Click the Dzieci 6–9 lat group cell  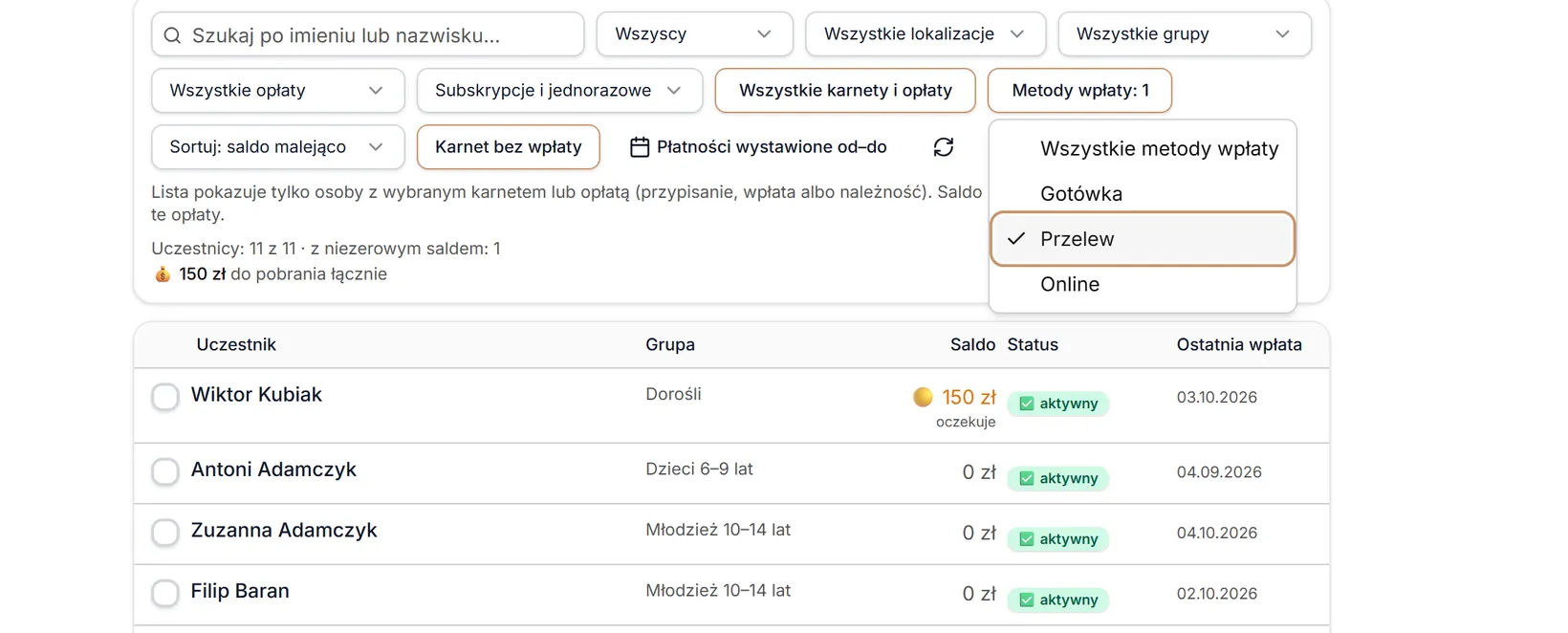pos(699,469)
